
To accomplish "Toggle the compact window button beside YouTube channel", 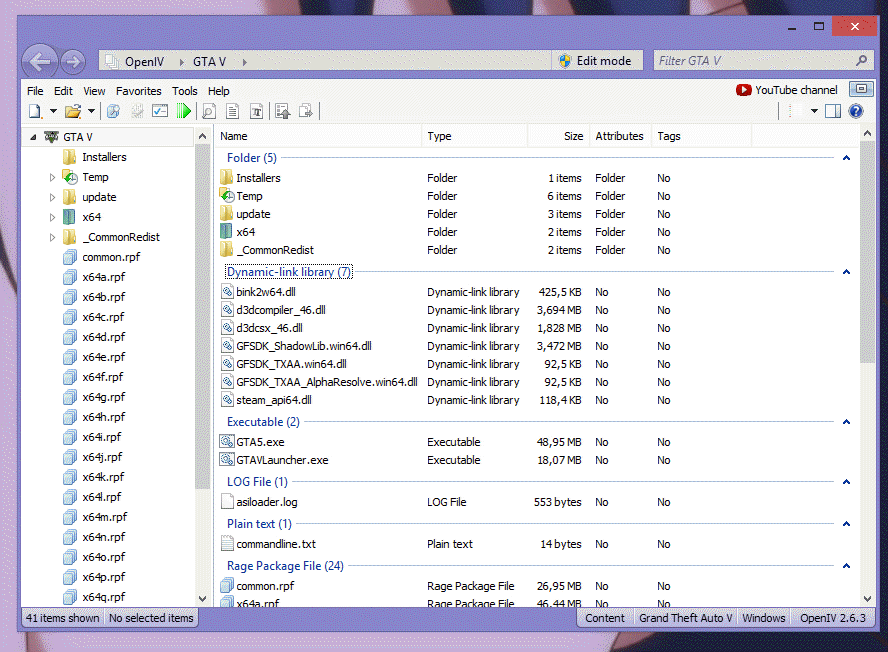I will click(860, 90).
